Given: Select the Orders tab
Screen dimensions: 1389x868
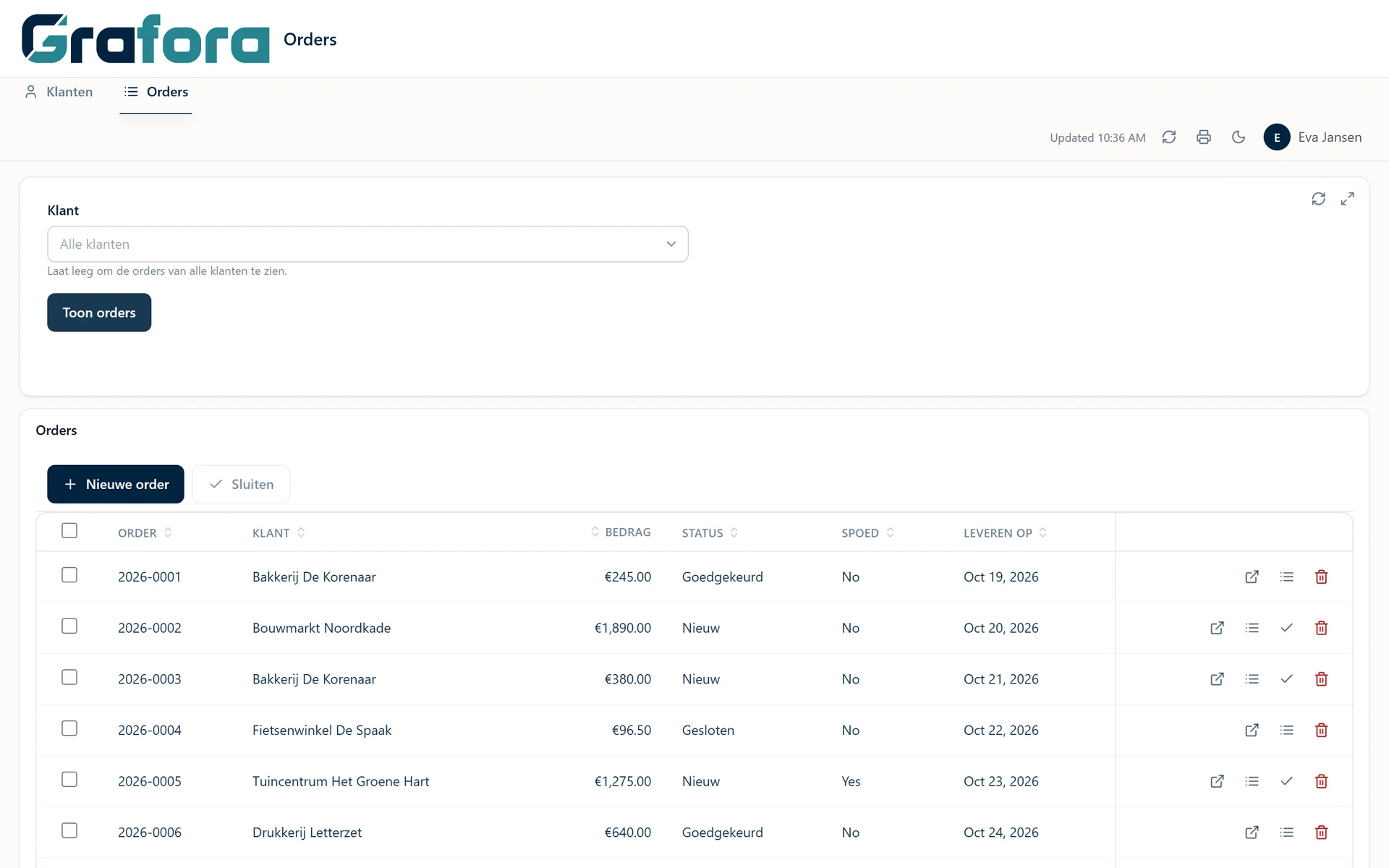Looking at the screenshot, I should [x=156, y=92].
